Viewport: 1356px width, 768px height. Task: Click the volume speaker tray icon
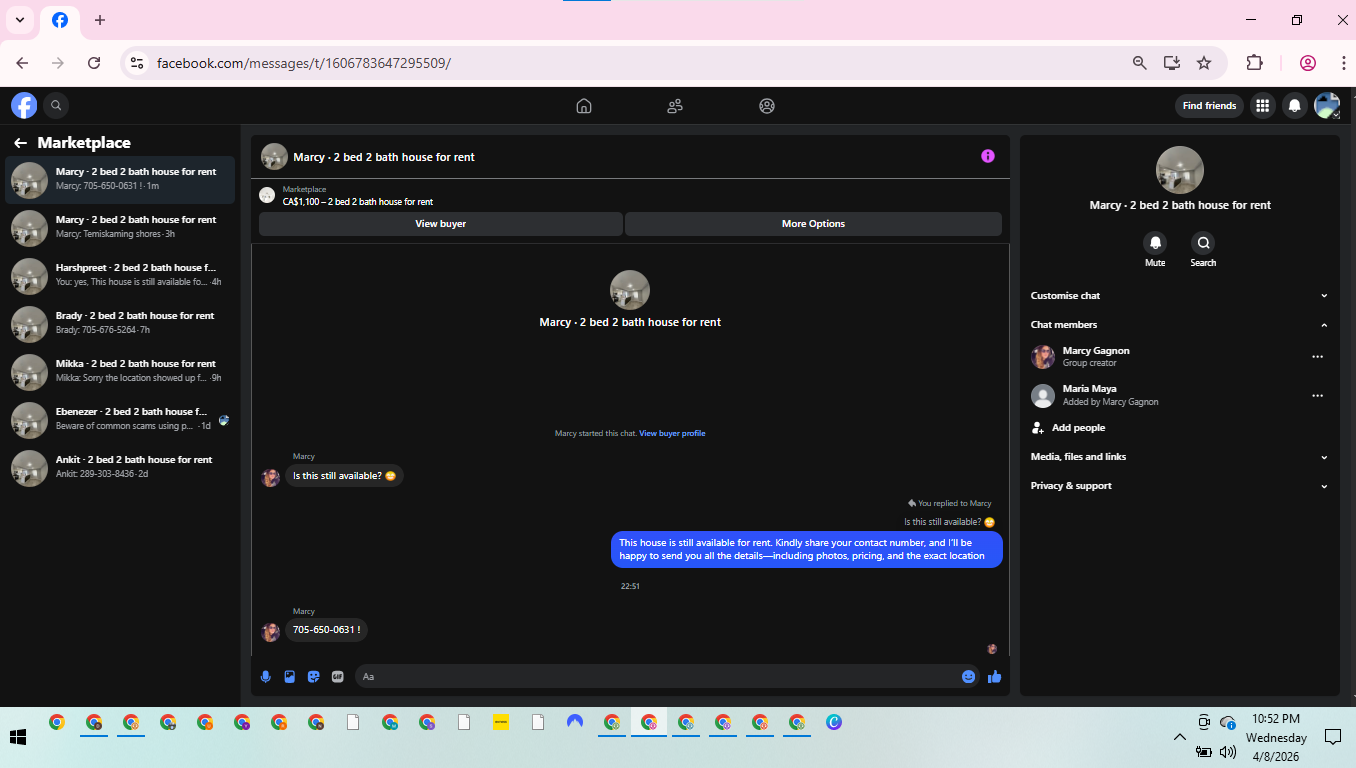tap(1228, 751)
